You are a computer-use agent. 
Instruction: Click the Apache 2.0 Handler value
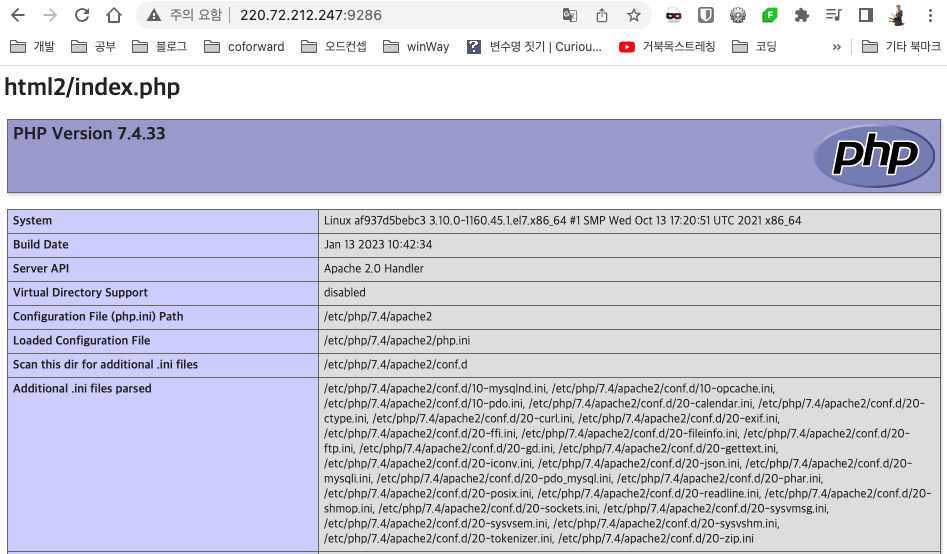click(x=374, y=268)
